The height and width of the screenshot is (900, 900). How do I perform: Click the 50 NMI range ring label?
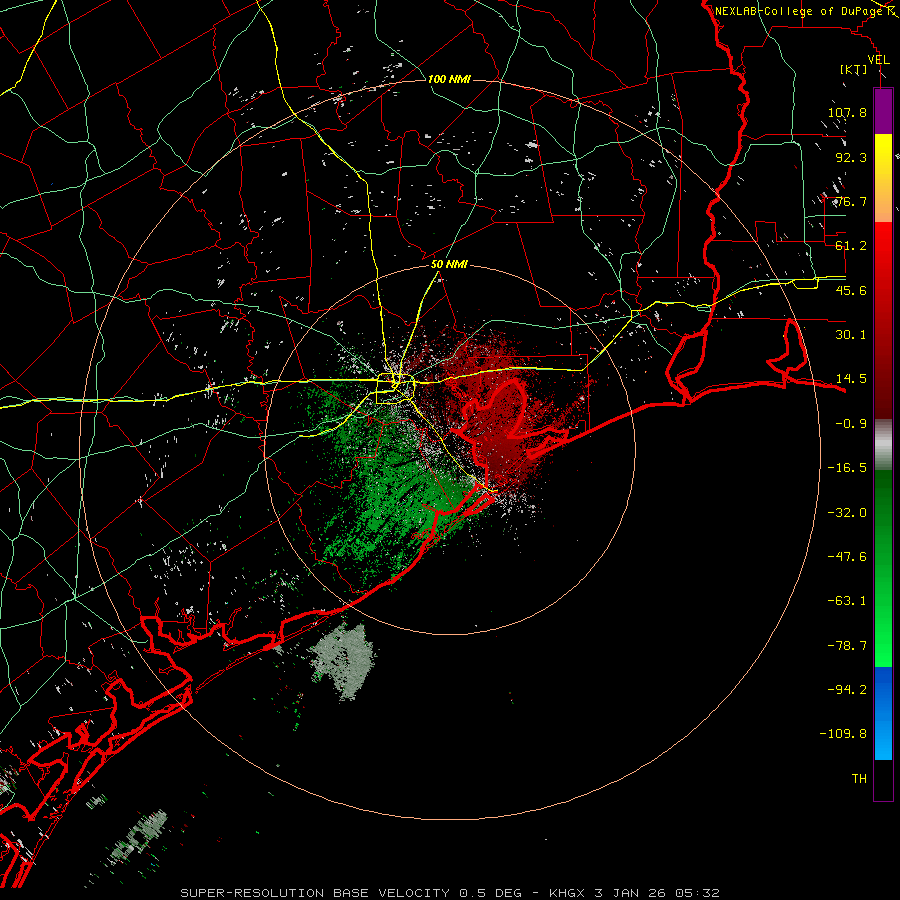click(x=449, y=265)
